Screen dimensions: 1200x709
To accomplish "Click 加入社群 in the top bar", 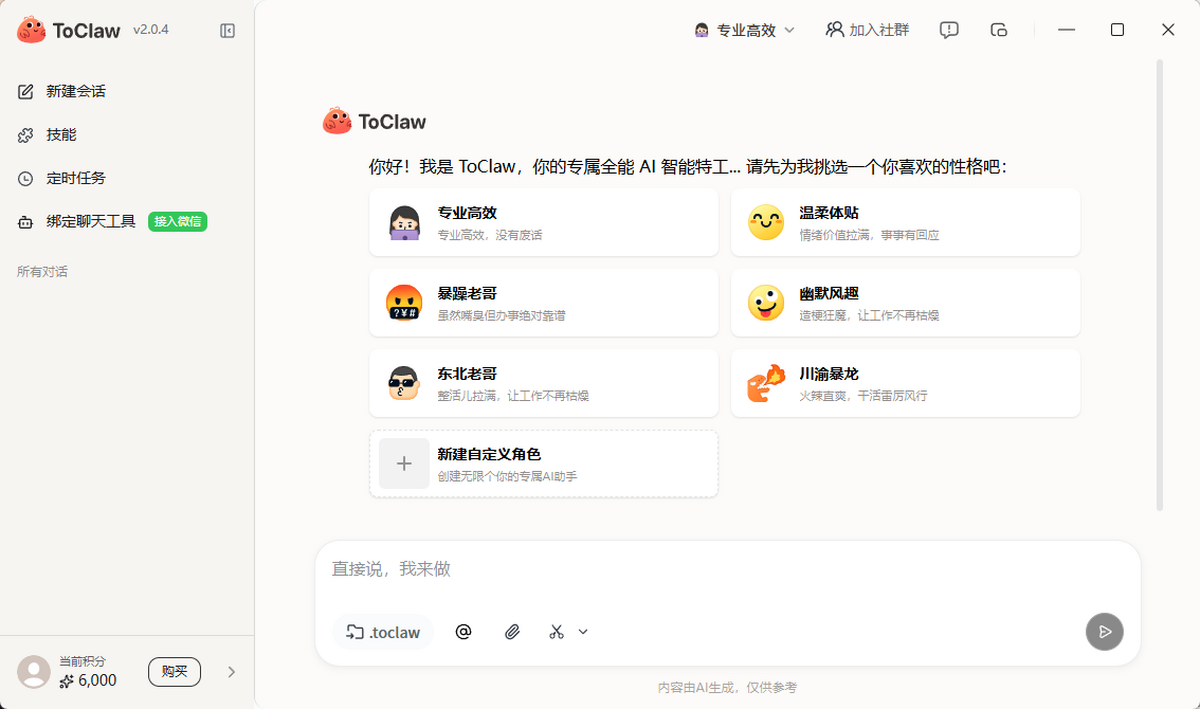I will pos(868,30).
